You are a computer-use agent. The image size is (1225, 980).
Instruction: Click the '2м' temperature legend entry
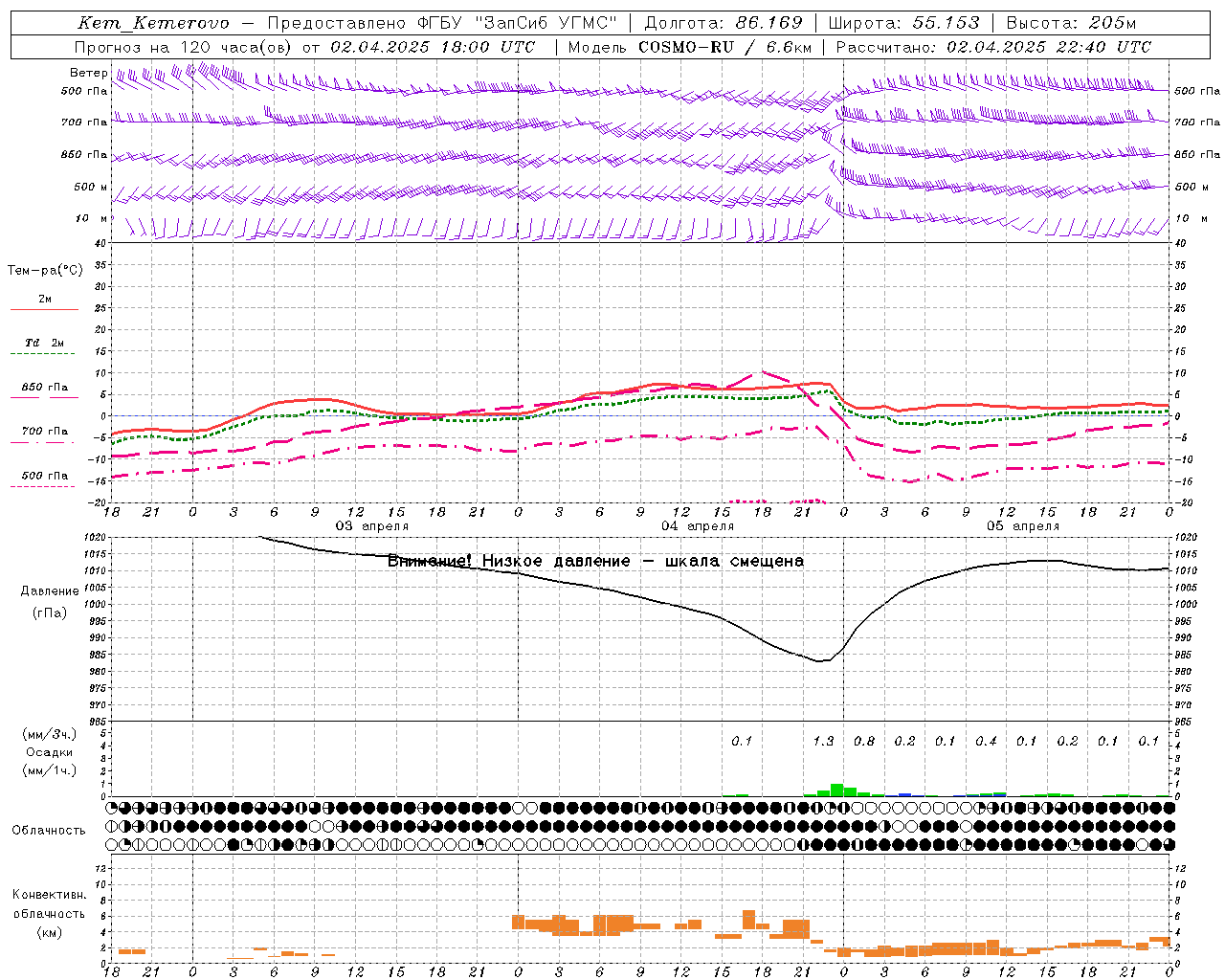click(x=45, y=300)
